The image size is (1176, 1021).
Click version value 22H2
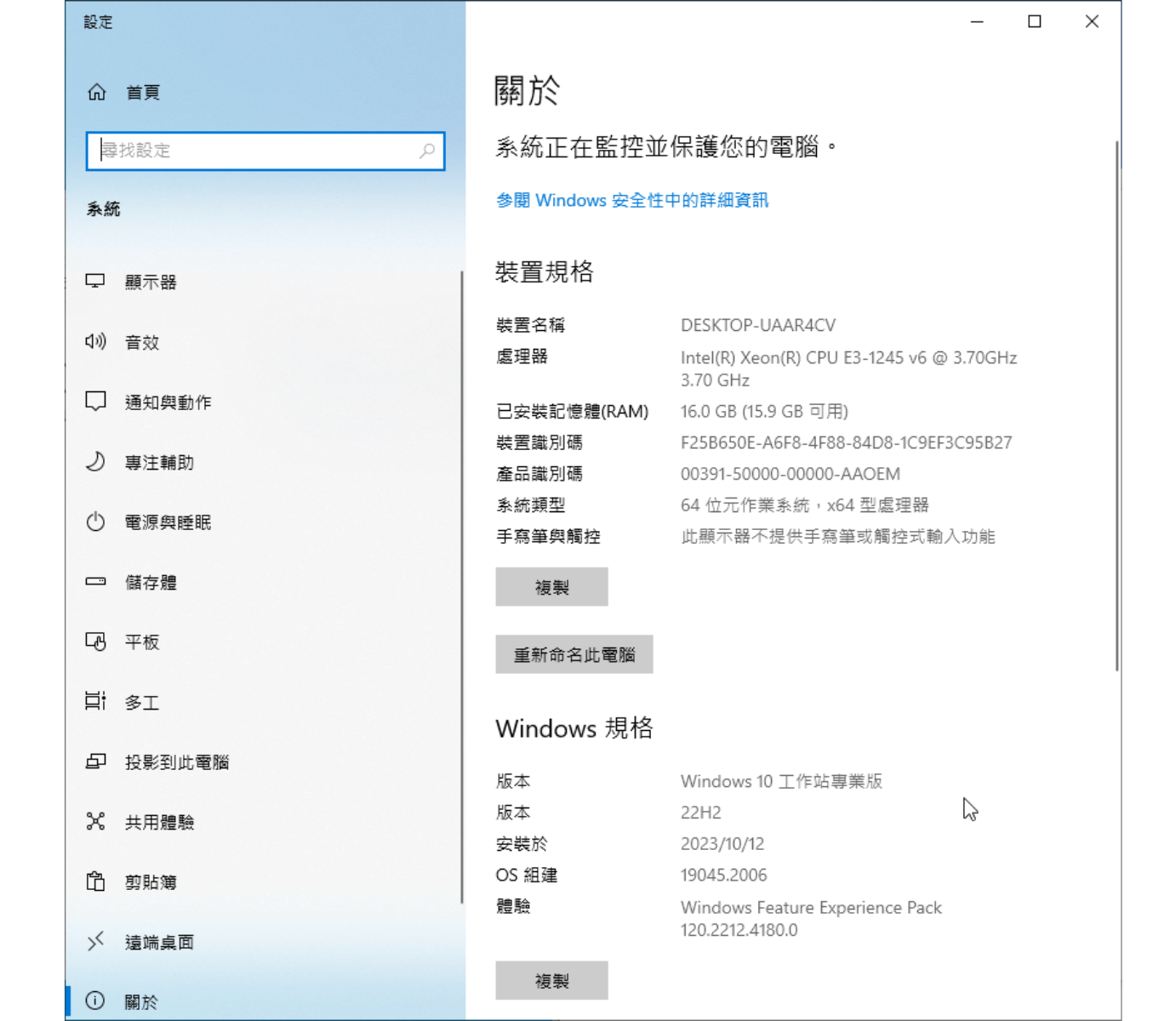coord(701,813)
